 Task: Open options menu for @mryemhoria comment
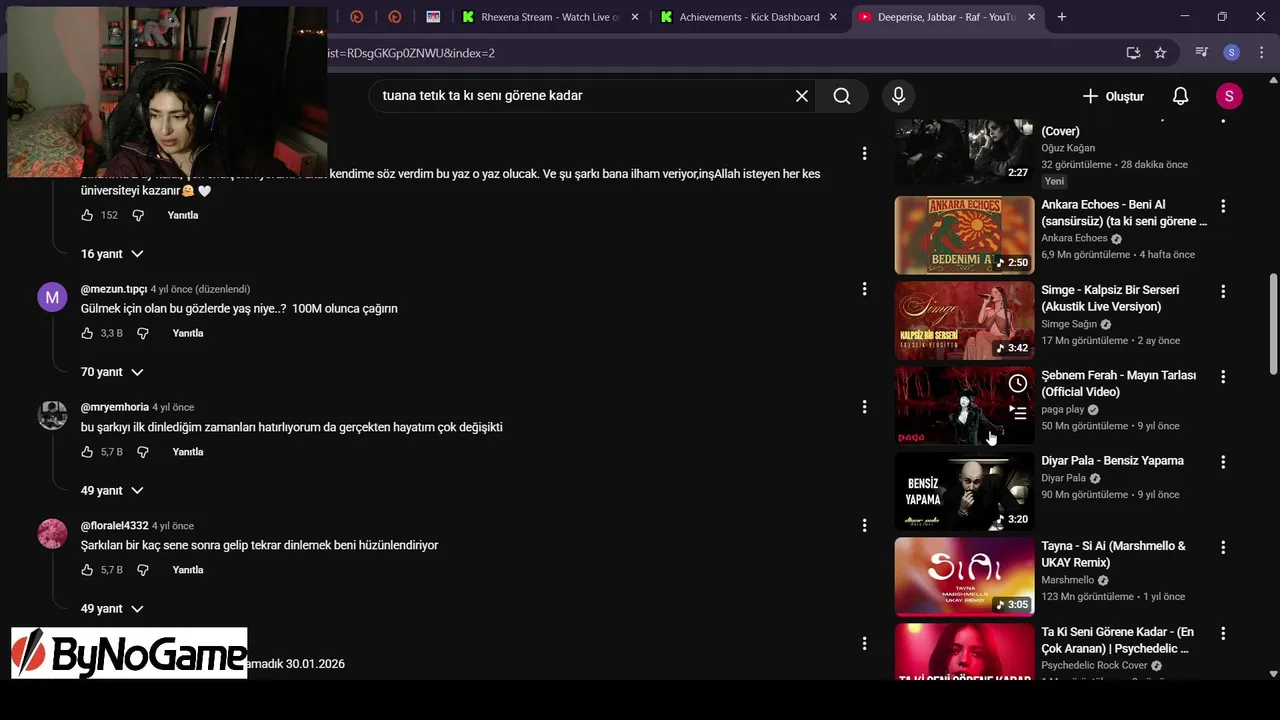click(x=864, y=407)
